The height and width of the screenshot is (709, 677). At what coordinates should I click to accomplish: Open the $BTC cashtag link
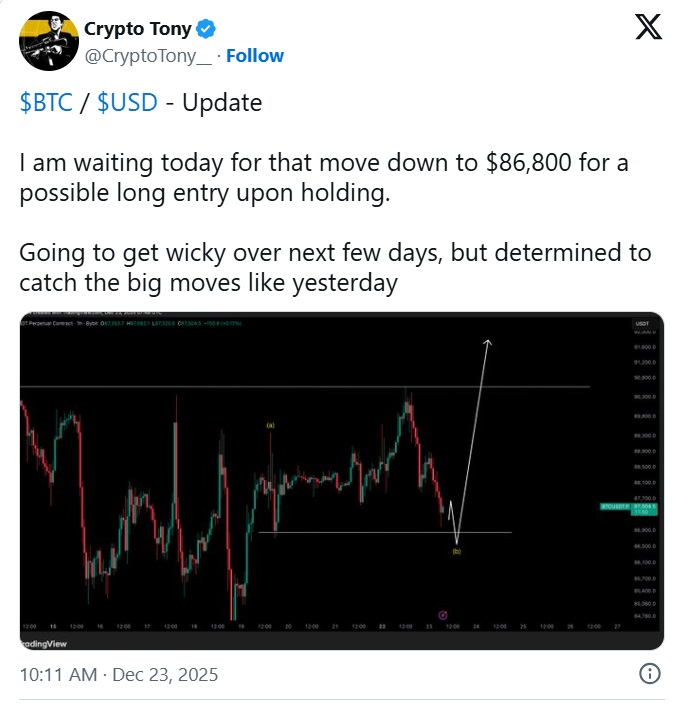tap(46, 103)
